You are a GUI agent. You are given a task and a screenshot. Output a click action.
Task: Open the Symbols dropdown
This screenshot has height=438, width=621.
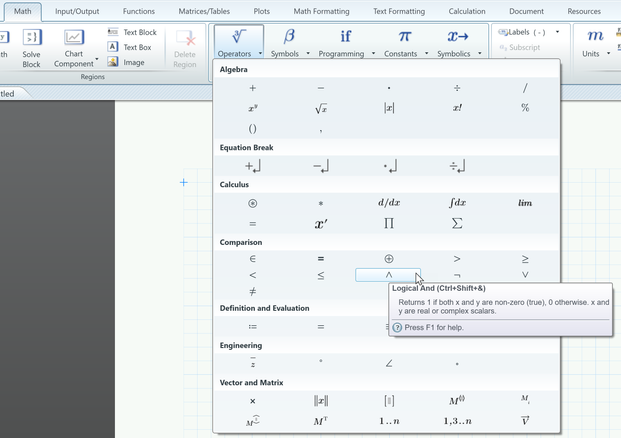pos(289,42)
